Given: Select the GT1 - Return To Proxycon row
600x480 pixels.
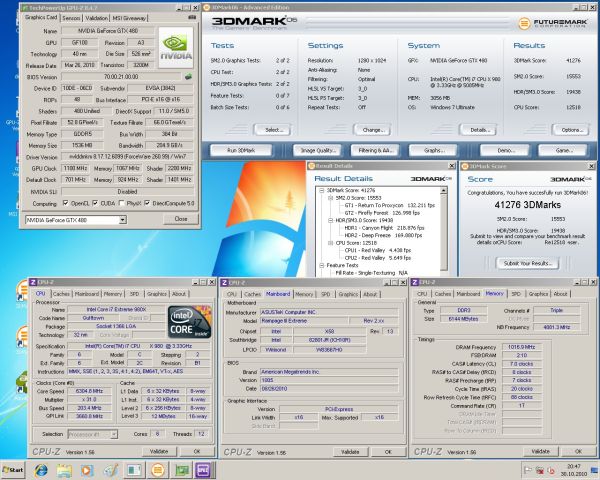Looking at the screenshot, I should pos(390,205).
